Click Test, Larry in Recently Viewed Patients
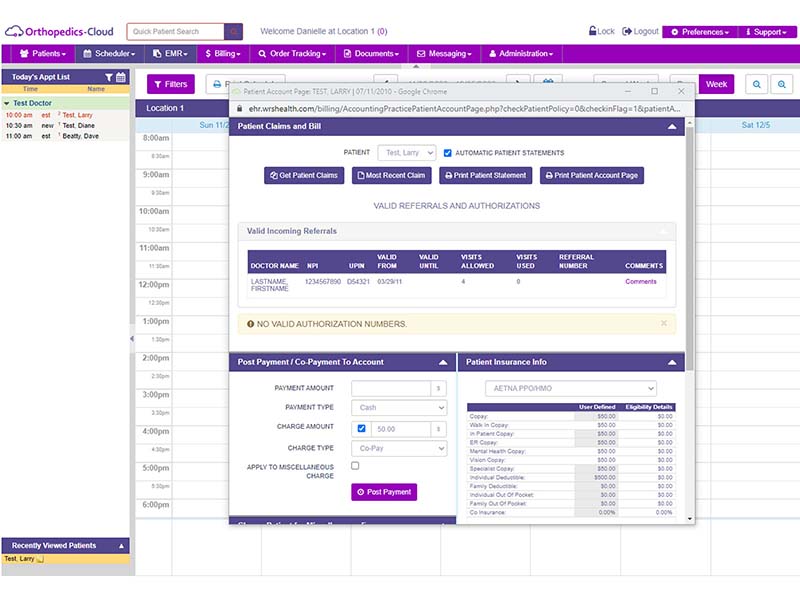This screenshot has width=800, height=600. [19, 559]
